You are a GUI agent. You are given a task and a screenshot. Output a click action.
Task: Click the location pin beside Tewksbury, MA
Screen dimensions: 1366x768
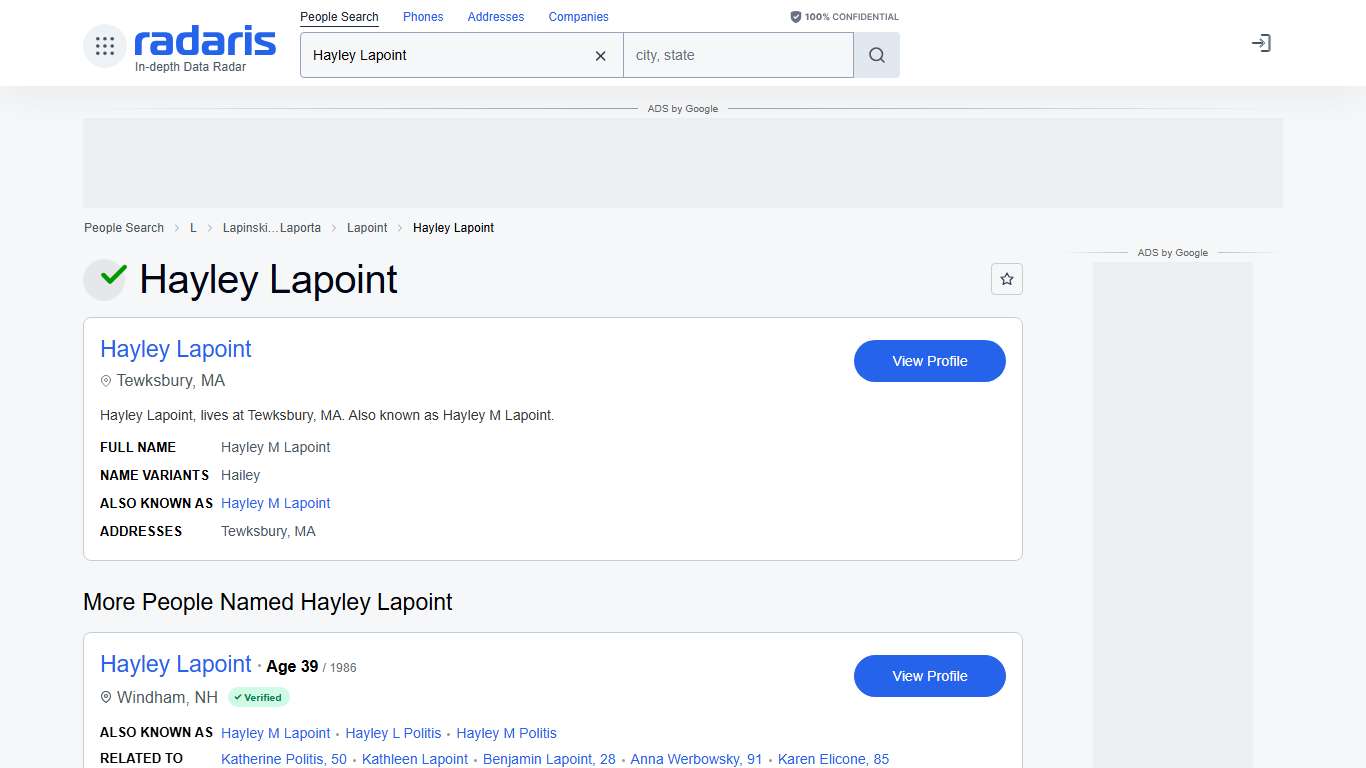(x=106, y=381)
